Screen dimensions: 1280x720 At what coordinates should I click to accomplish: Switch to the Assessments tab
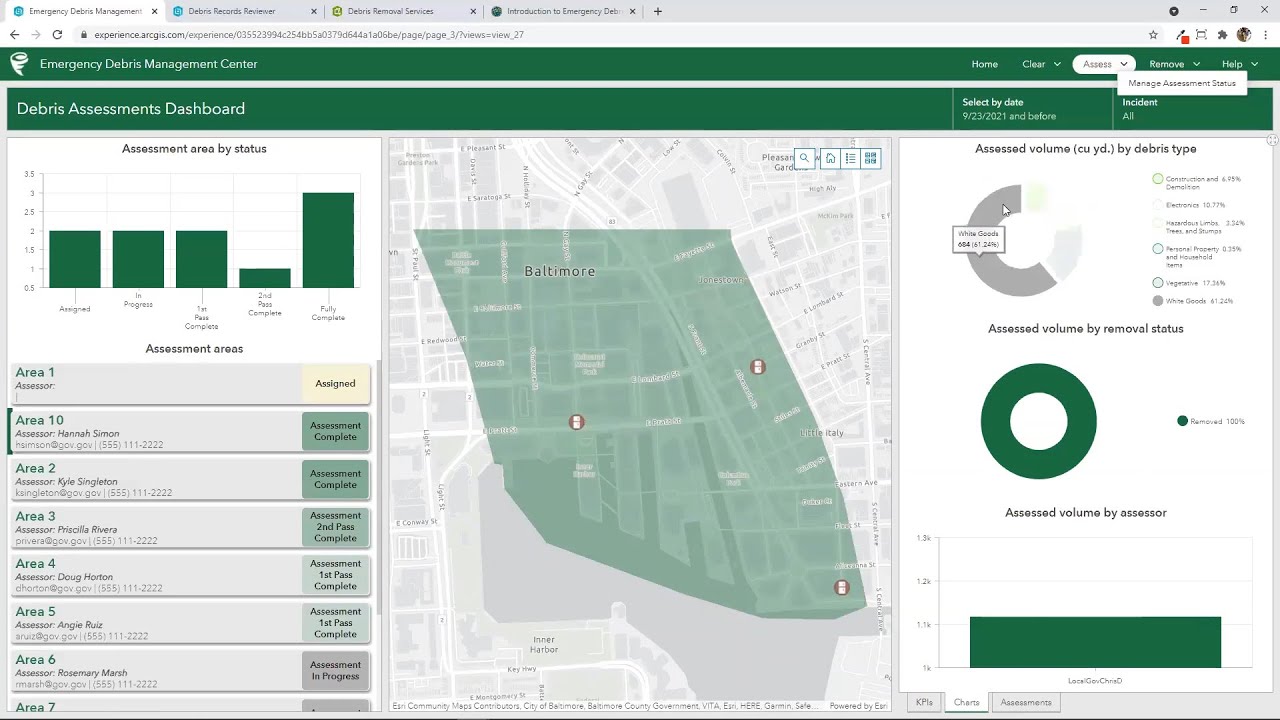point(1026,702)
